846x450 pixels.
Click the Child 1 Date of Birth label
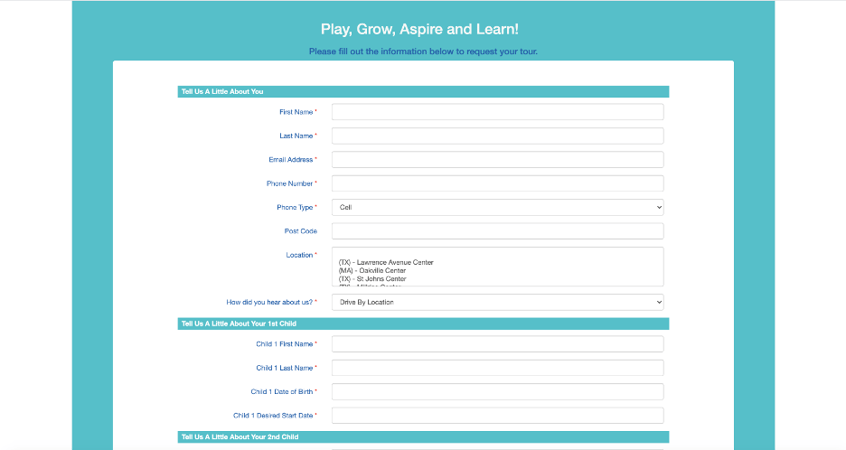pyautogui.click(x=284, y=392)
